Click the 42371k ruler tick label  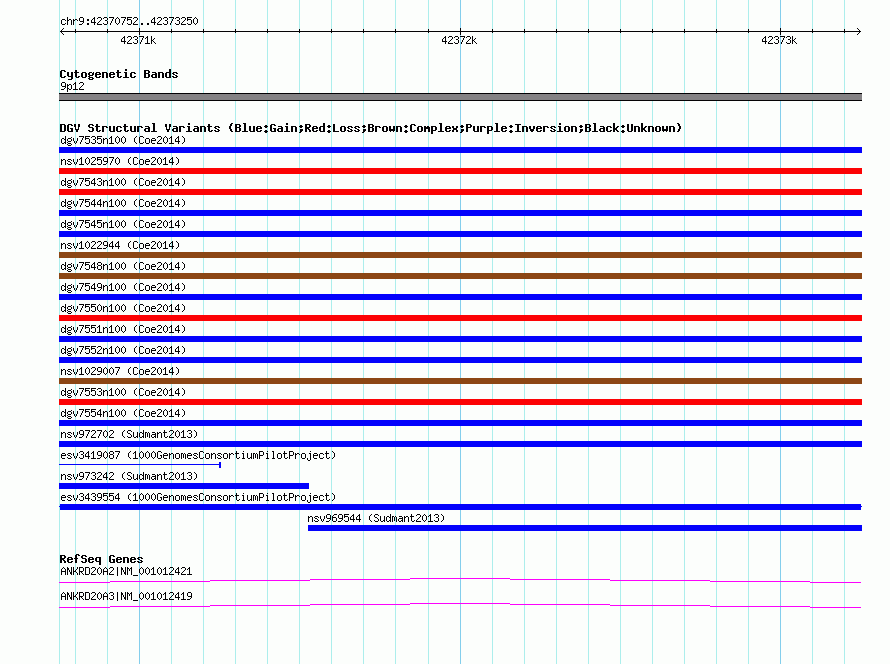coord(138,40)
